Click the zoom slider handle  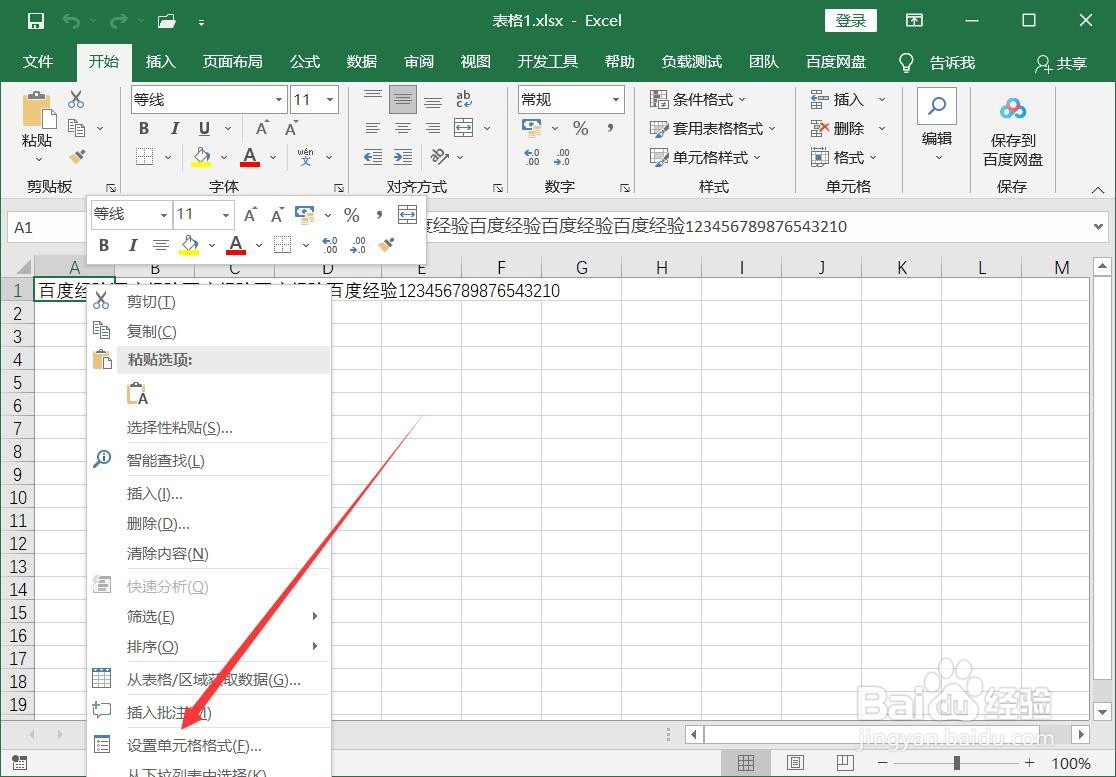tap(957, 763)
